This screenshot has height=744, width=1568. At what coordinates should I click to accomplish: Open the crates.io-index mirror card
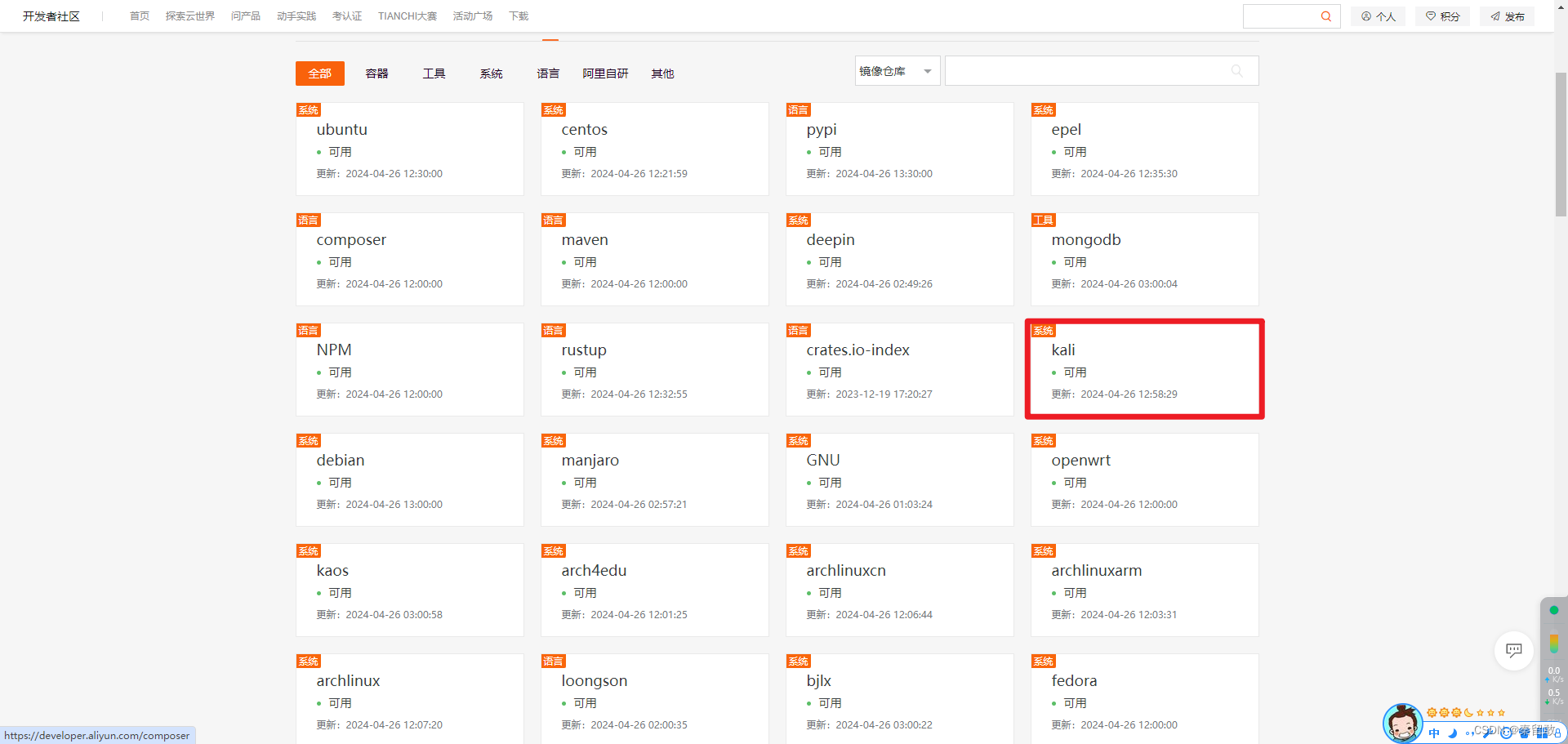click(899, 369)
